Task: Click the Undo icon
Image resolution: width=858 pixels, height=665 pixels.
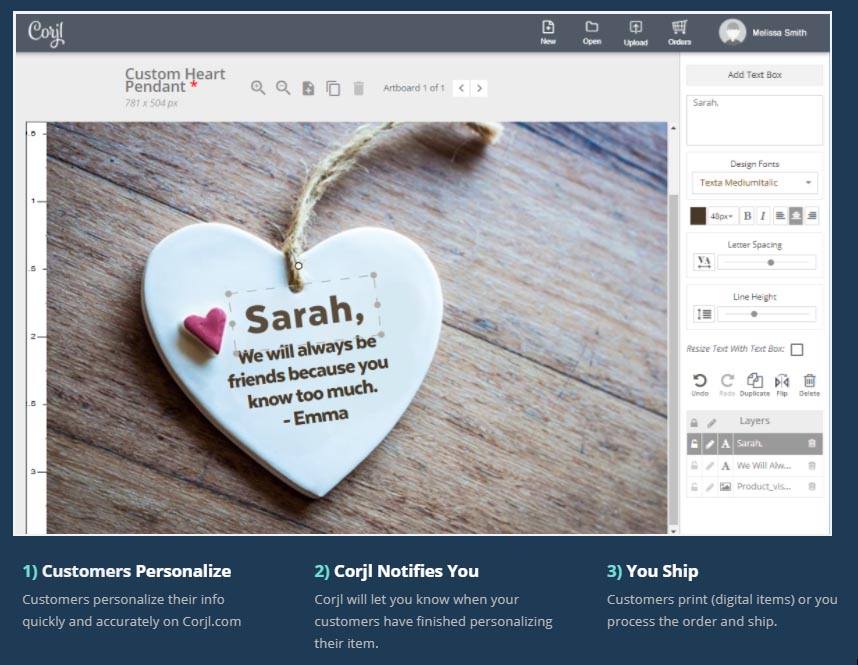Action: (700, 385)
